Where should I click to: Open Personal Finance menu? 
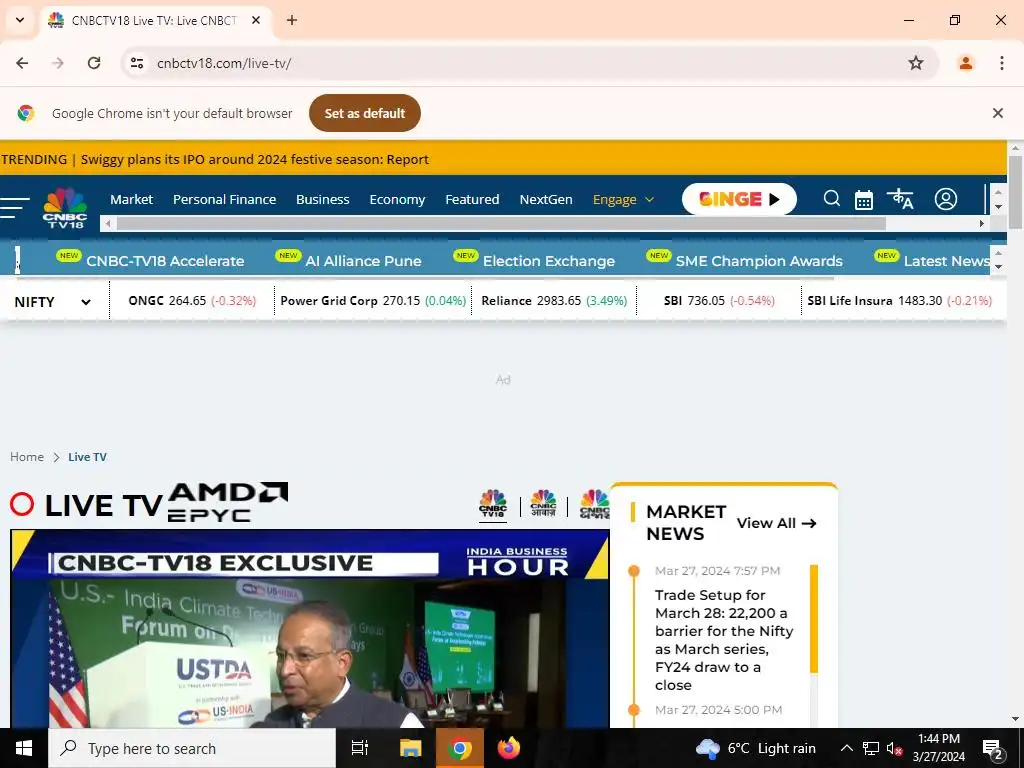tap(225, 199)
